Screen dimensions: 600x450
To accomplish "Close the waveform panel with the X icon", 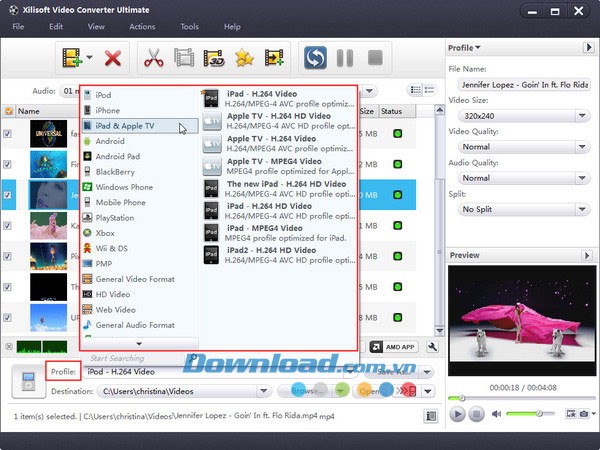I will [x=9, y=347].
